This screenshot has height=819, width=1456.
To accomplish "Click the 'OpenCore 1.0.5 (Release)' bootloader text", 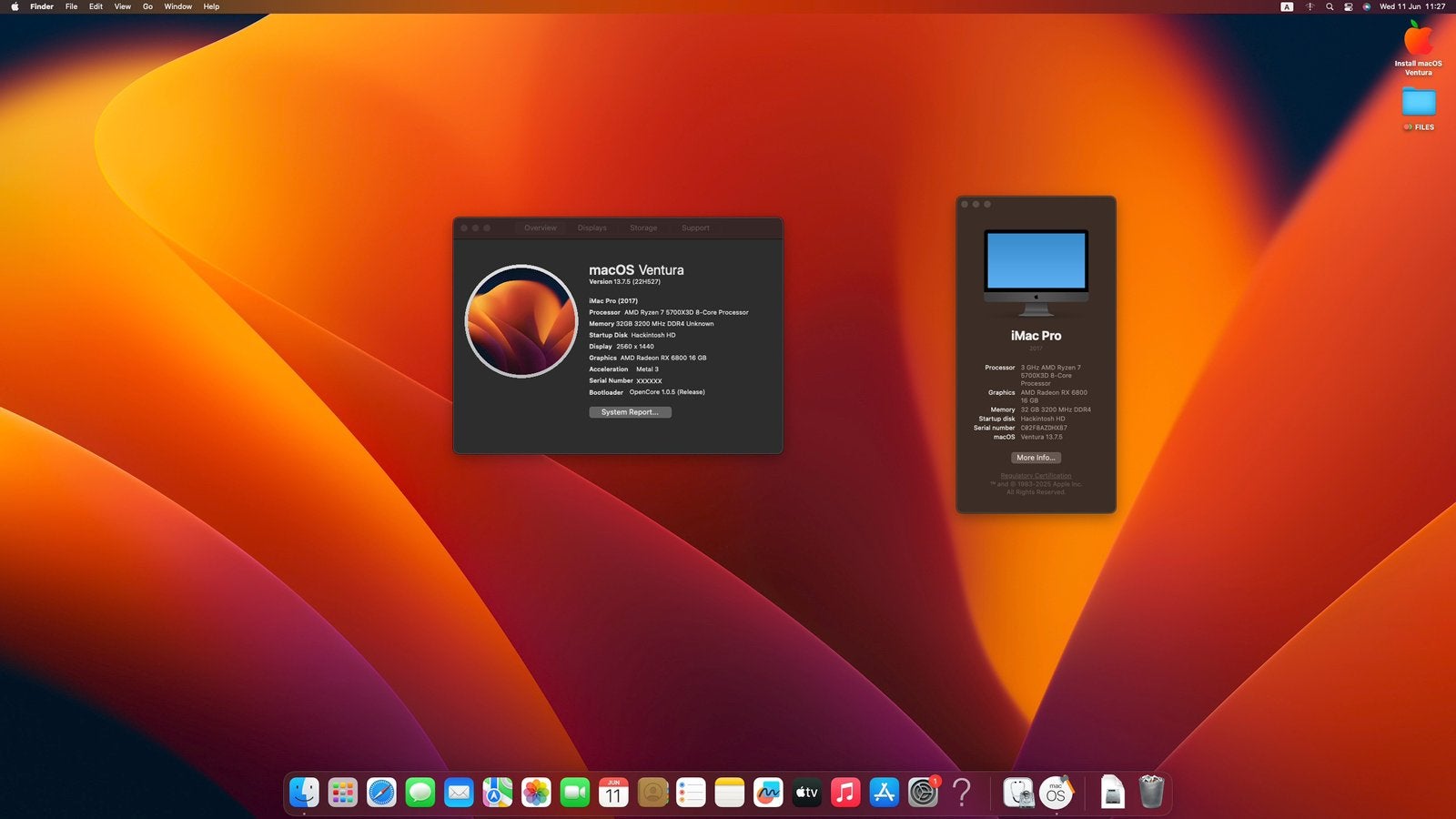I will click(x=667, y=392).
